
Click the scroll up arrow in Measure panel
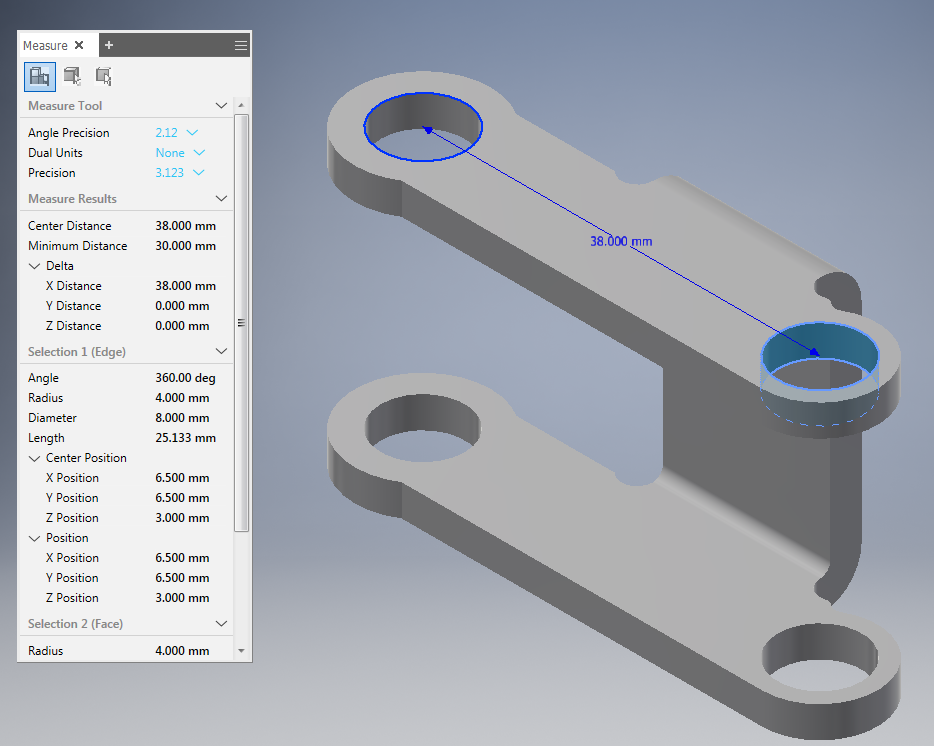click(241, 105)
